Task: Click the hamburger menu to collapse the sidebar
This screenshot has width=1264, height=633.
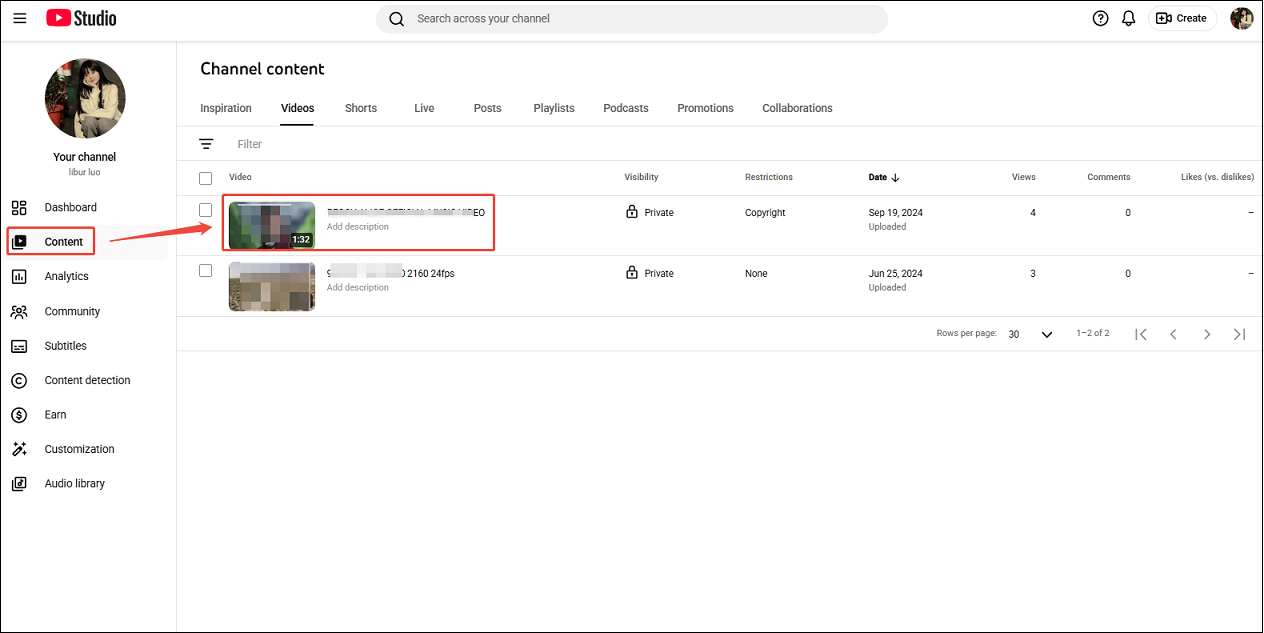Action: [x=19, y=17]
